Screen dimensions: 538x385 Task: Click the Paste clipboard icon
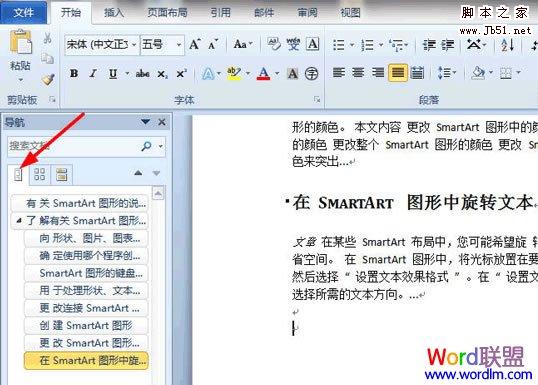[20, 42]
